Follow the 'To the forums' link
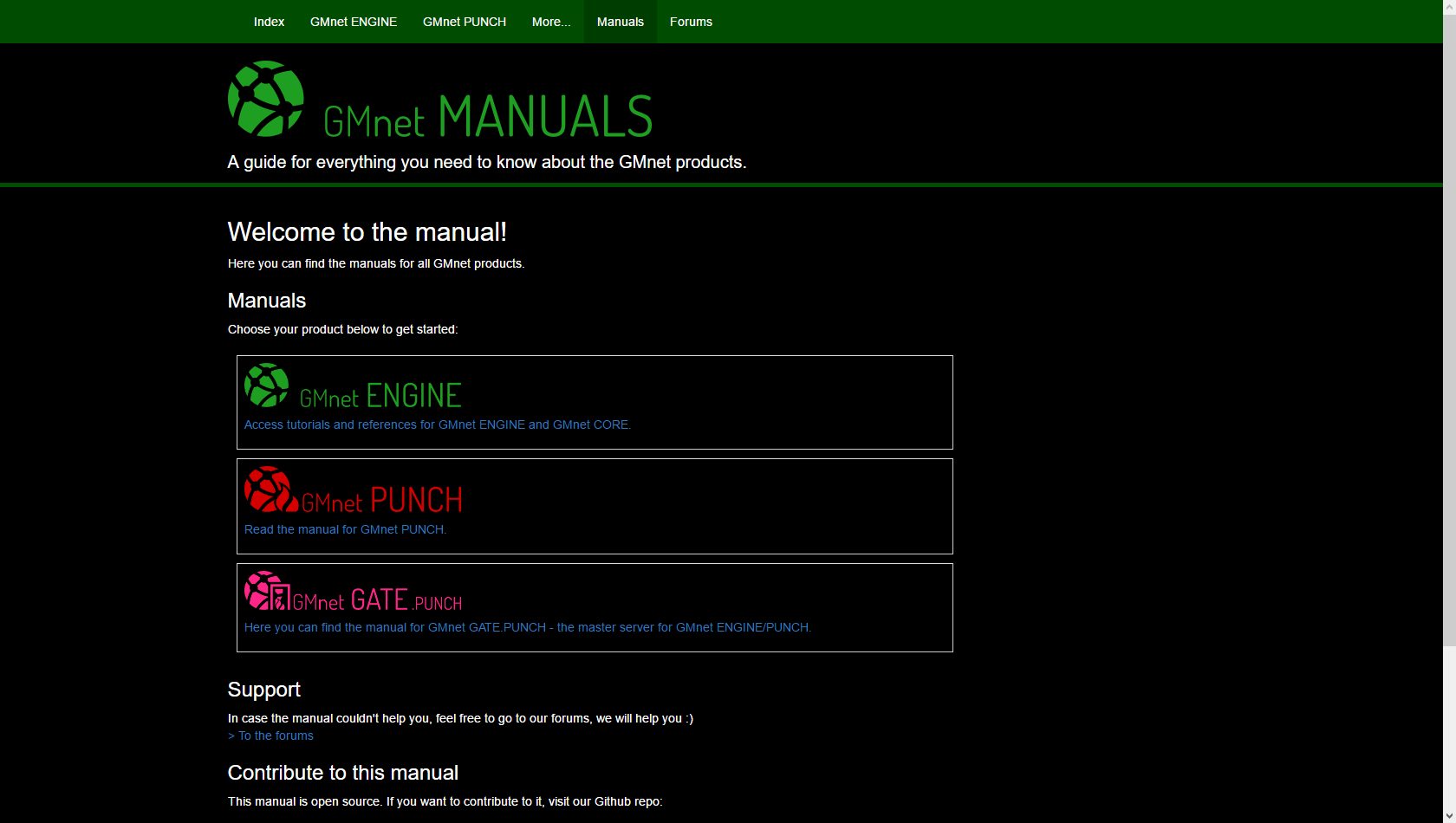Viewport: 1456px width, 823px height. point(270,735)
